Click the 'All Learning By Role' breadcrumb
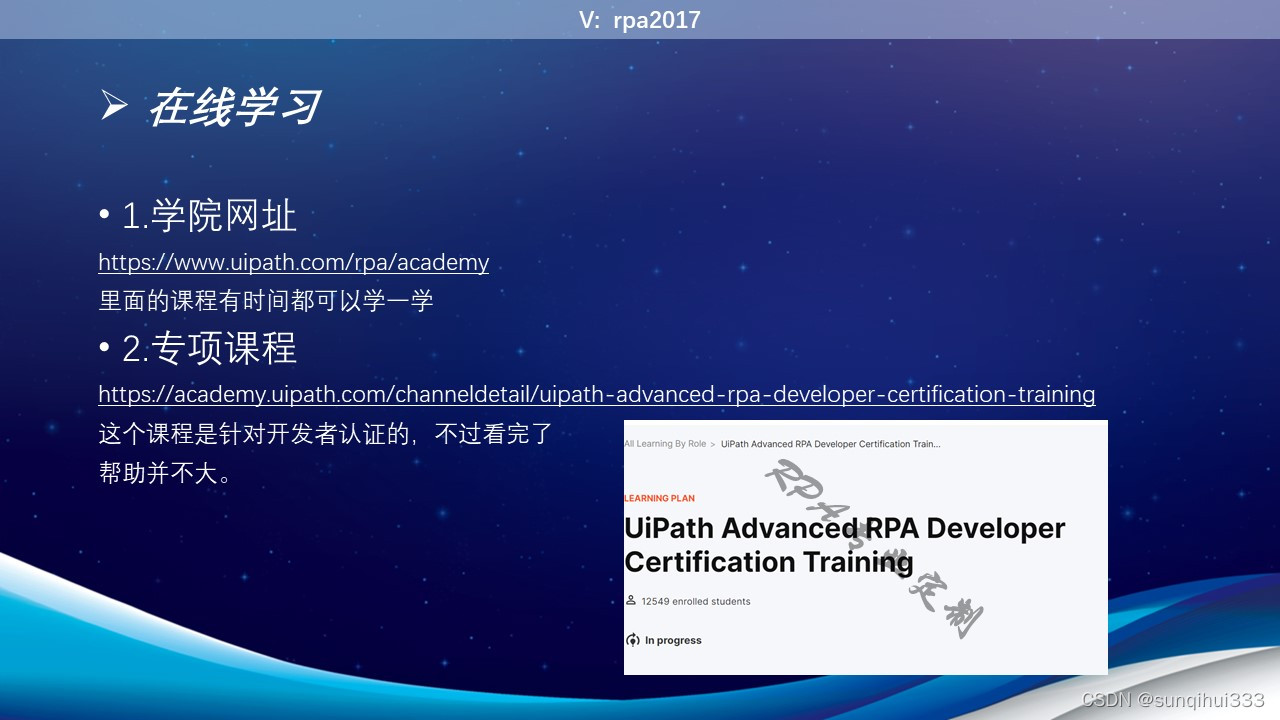Viewport: 1280px width, 720px height. pyautogui.click(x=665, y=444)
